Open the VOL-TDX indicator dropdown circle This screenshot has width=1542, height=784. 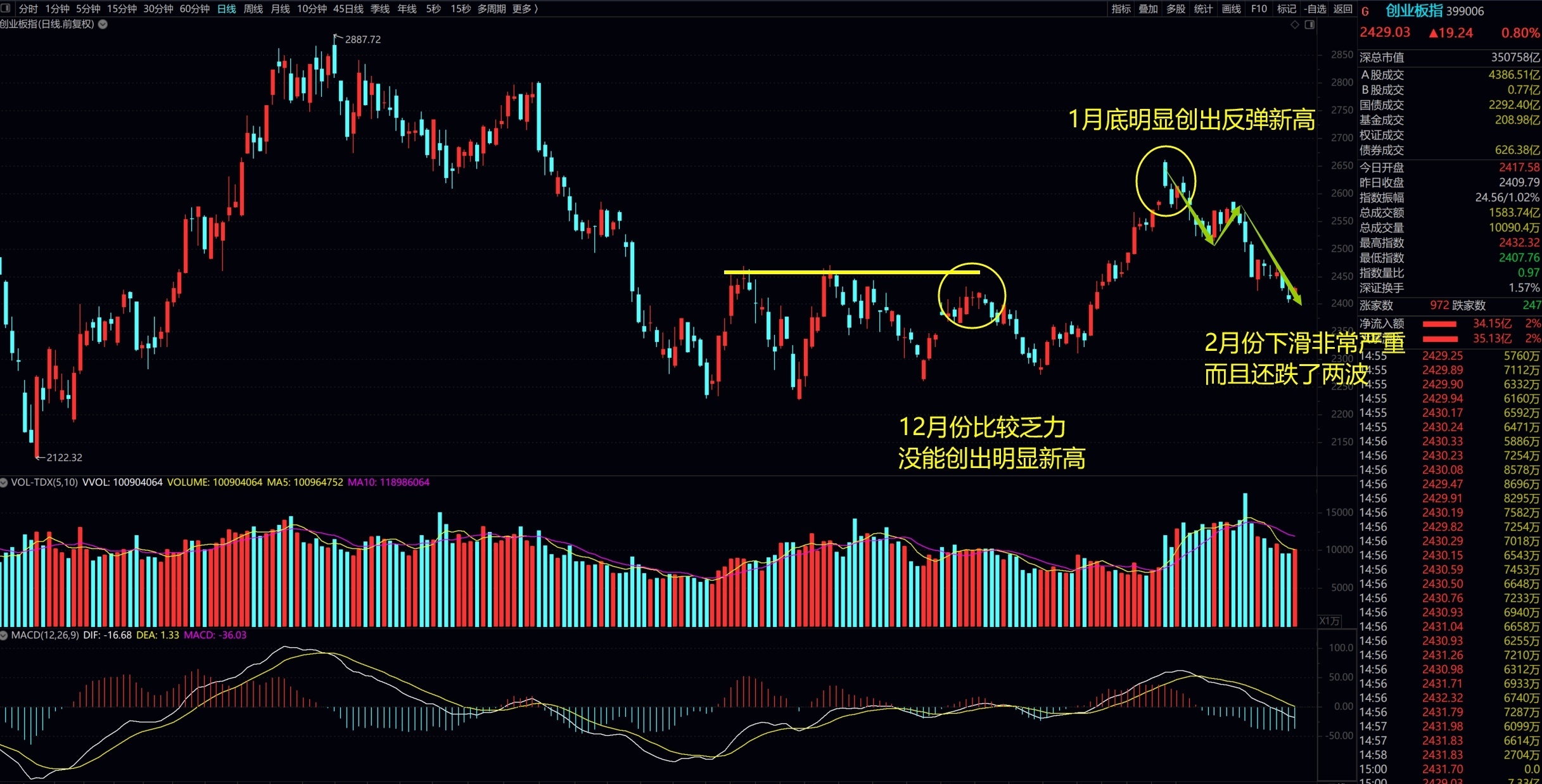[x=4, y=483]
